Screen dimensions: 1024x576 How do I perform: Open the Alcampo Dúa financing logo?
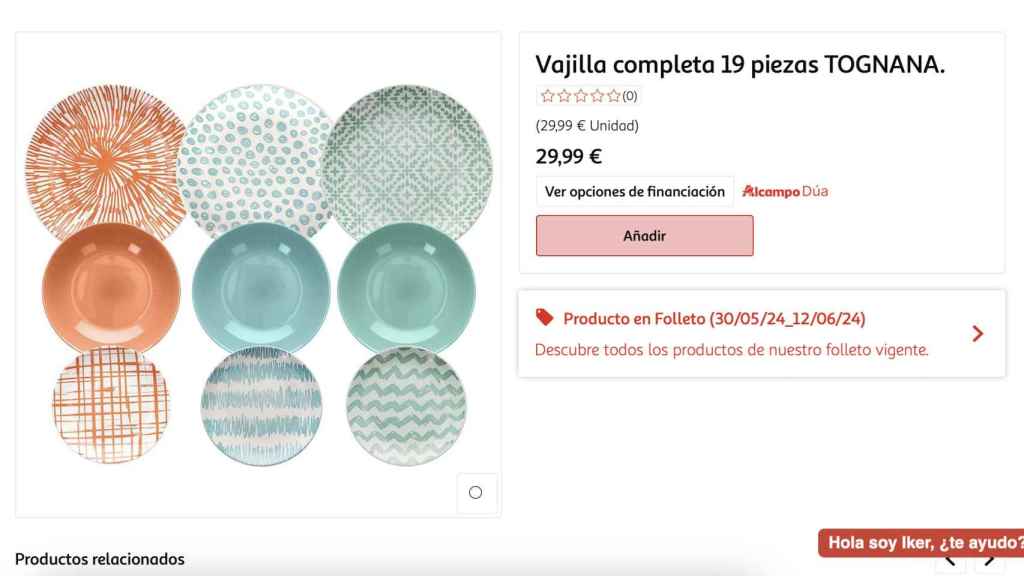(x=786, y=190)
